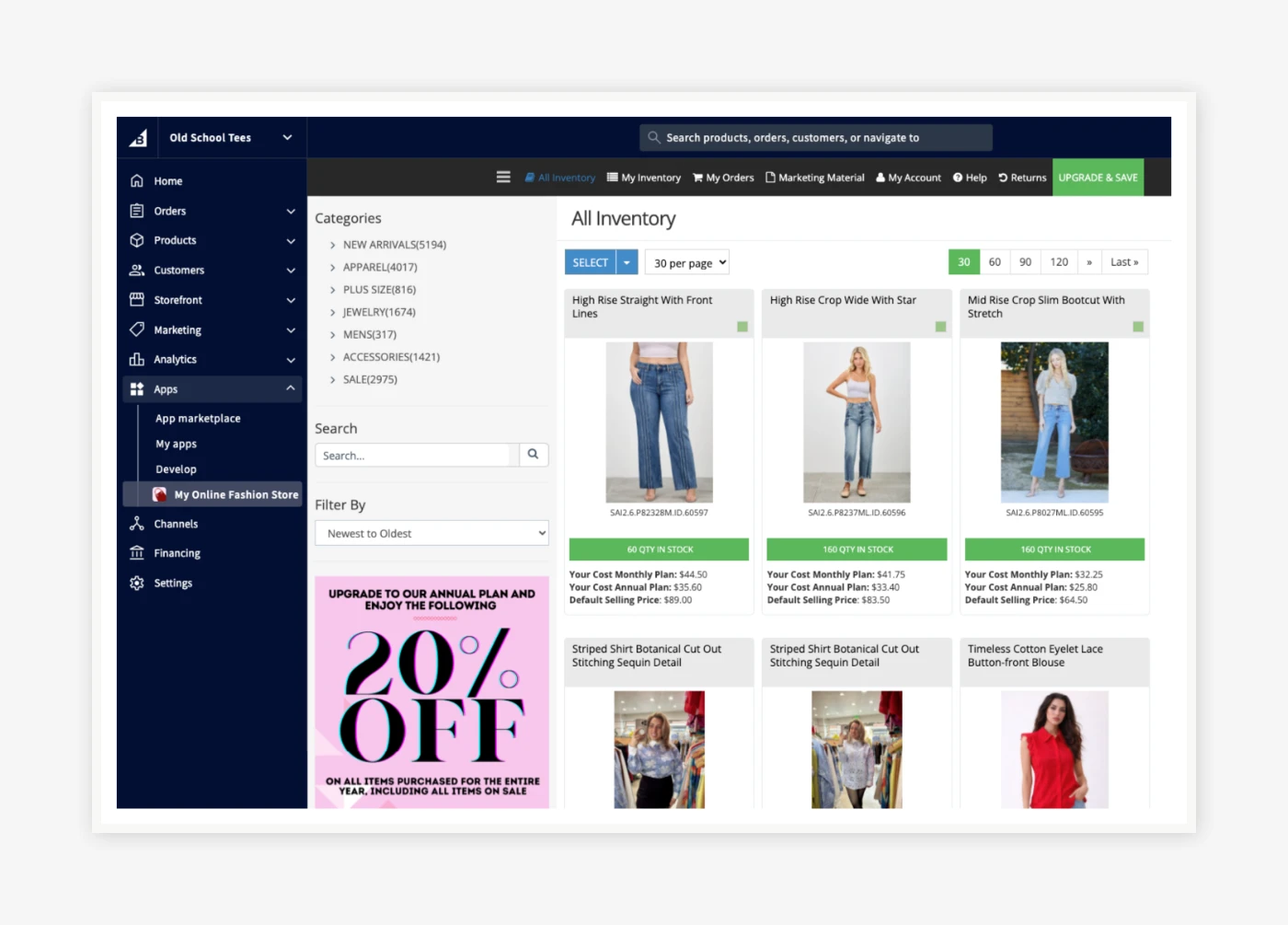Image resolution: width=1288 pixels, height=925 pixels.
Task: Select Mid Rise Crop Slim Bootcut checkbox
Action: (1138, 327)
